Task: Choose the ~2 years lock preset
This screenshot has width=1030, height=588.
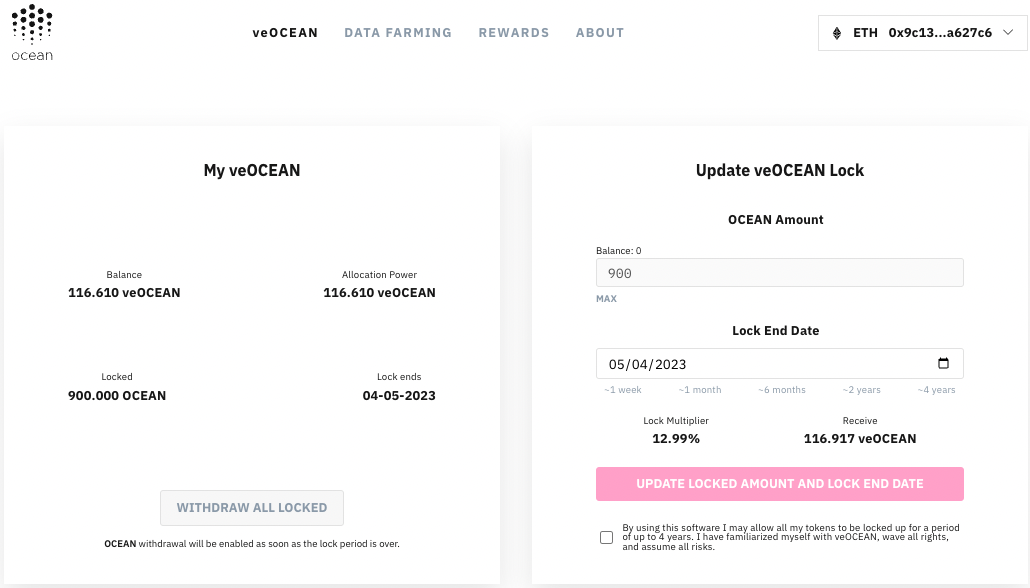Action: (x=861, y=390)
